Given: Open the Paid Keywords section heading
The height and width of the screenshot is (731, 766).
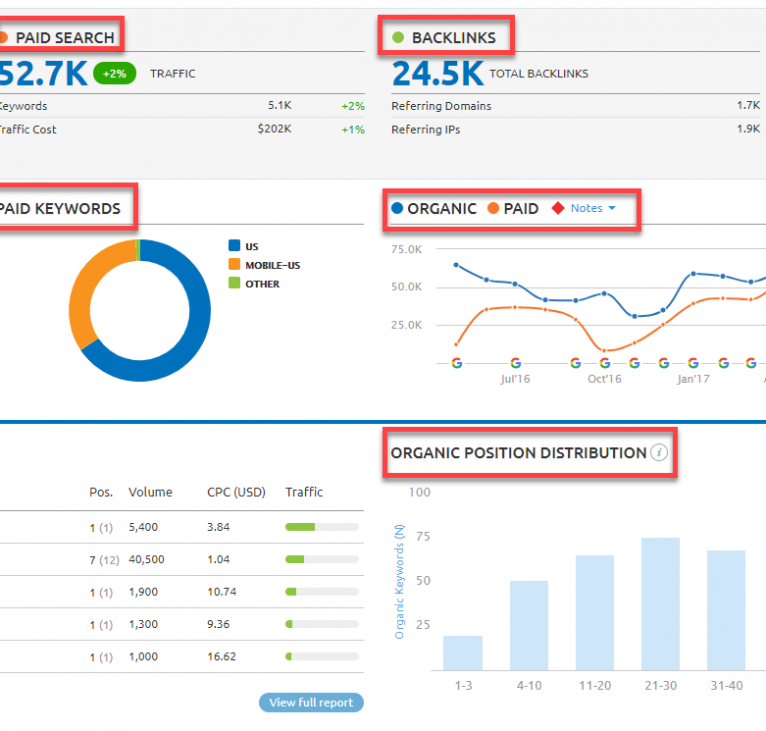Looking at the screenshot, I should pos(60,209).
